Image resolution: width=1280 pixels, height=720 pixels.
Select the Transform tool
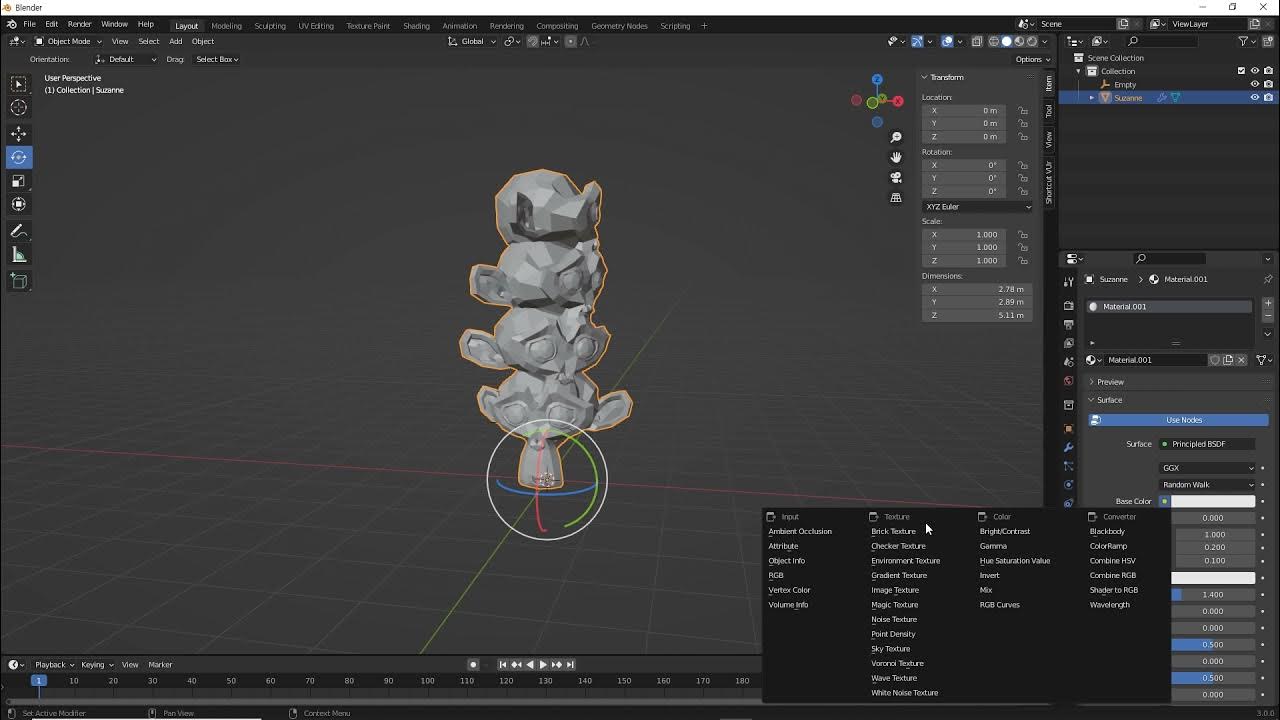pyautogui.click(x=18, y=204)
